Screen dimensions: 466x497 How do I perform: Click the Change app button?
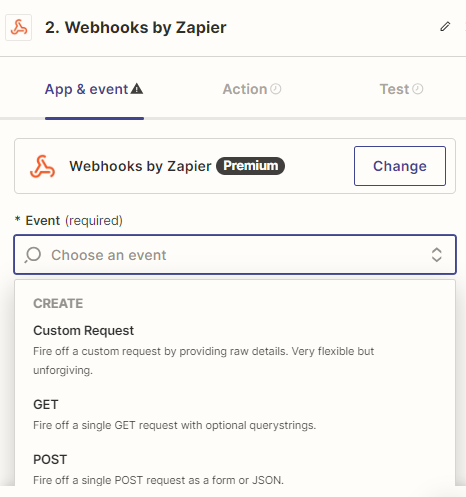[400, 166]
